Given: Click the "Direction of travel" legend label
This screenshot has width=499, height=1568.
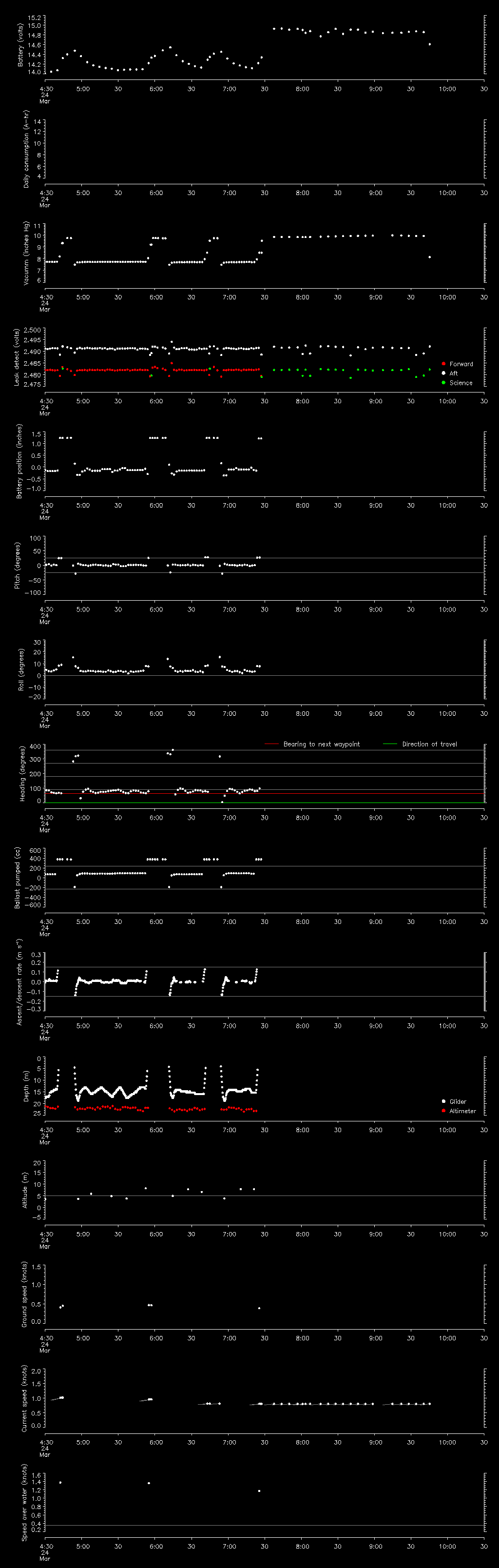Looking at the screenshot, I should (x=430, y=744).
